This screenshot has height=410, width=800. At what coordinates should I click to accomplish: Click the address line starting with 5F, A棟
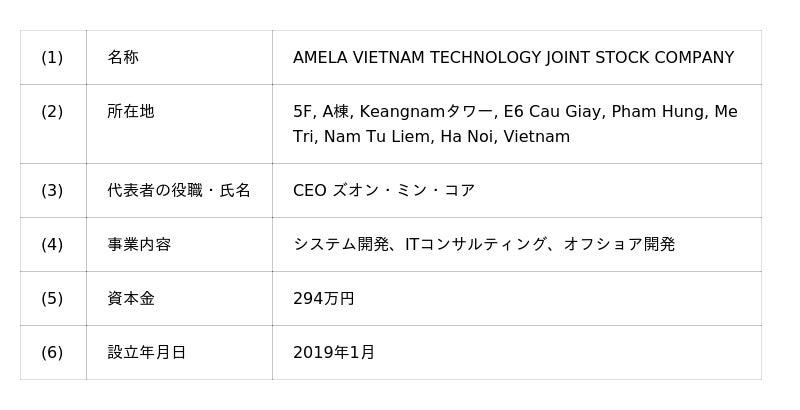515,112
